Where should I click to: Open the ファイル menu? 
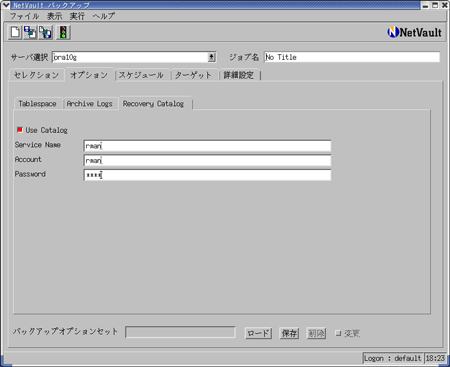tap(24, 16)
